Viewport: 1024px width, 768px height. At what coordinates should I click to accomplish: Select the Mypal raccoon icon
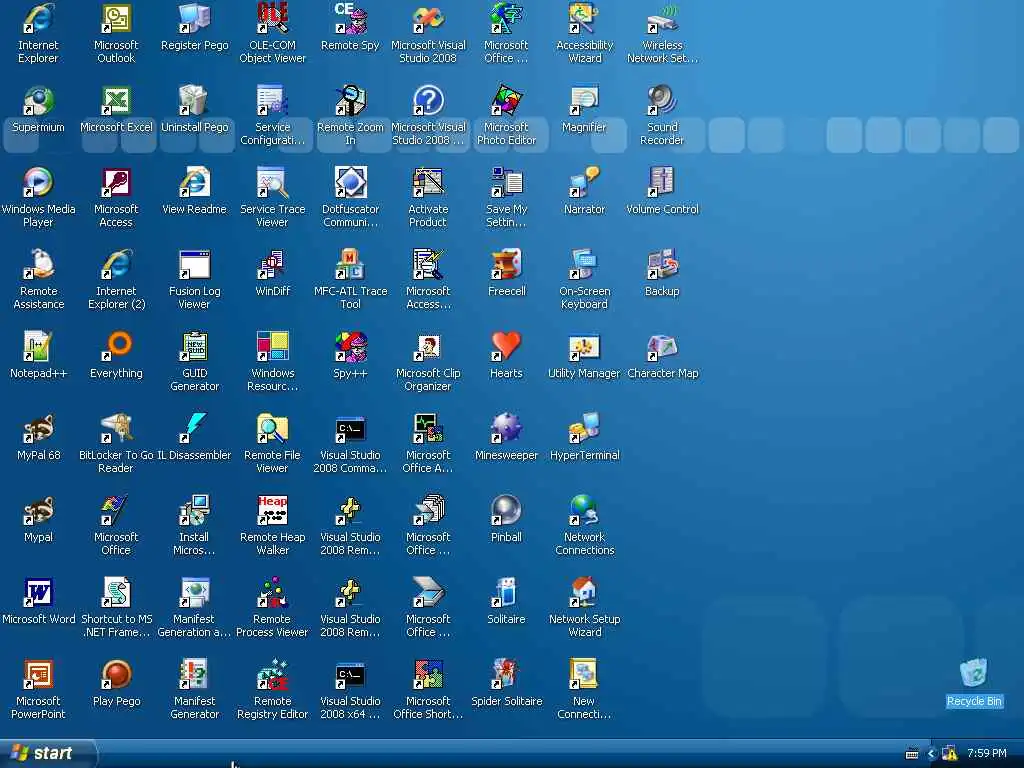[x=39, y=511]
